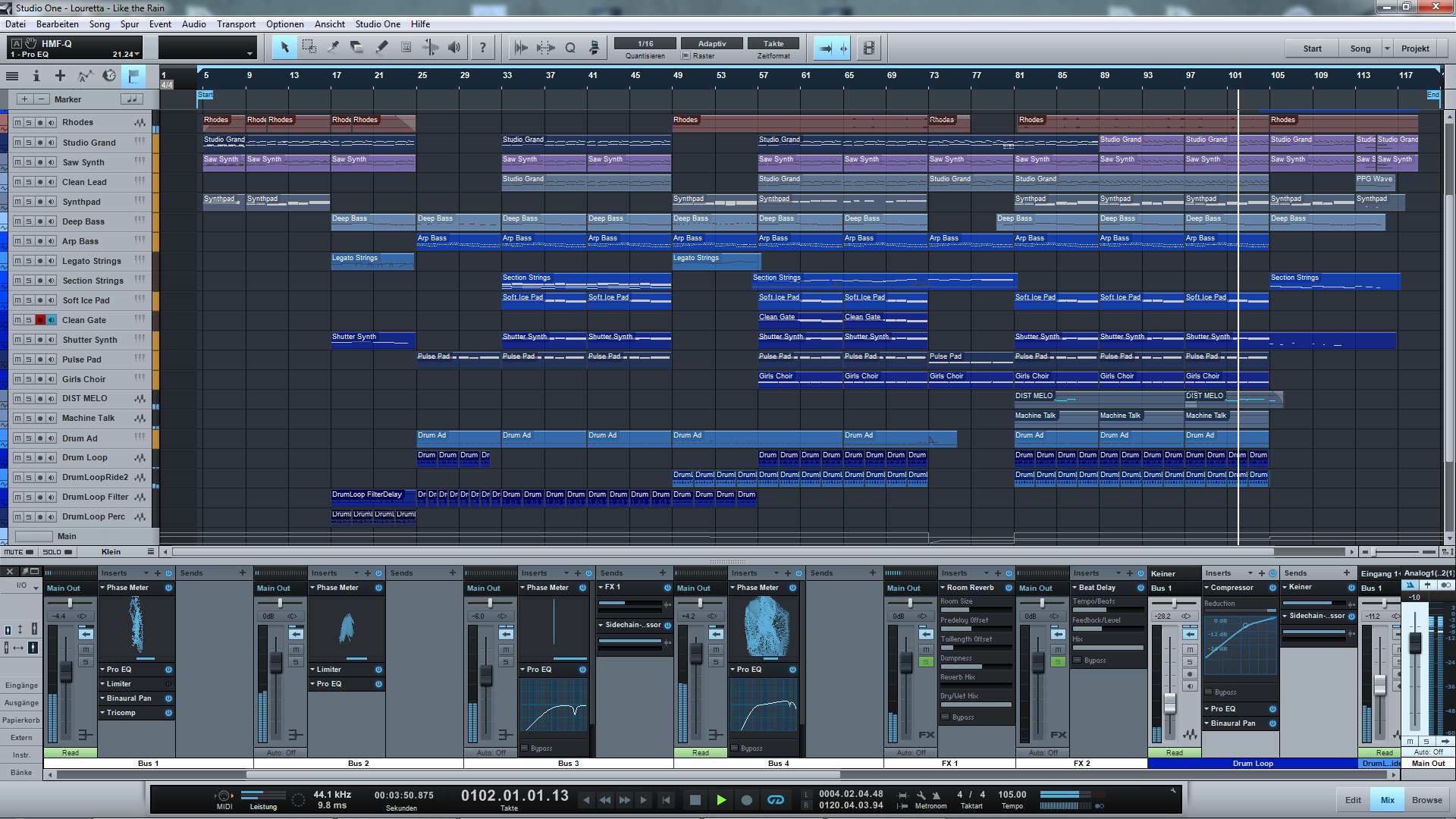The width and height of the screenshot is (1456, 819).
Task: Click the Fast Forward transport button
Action: tap(624, 799)
